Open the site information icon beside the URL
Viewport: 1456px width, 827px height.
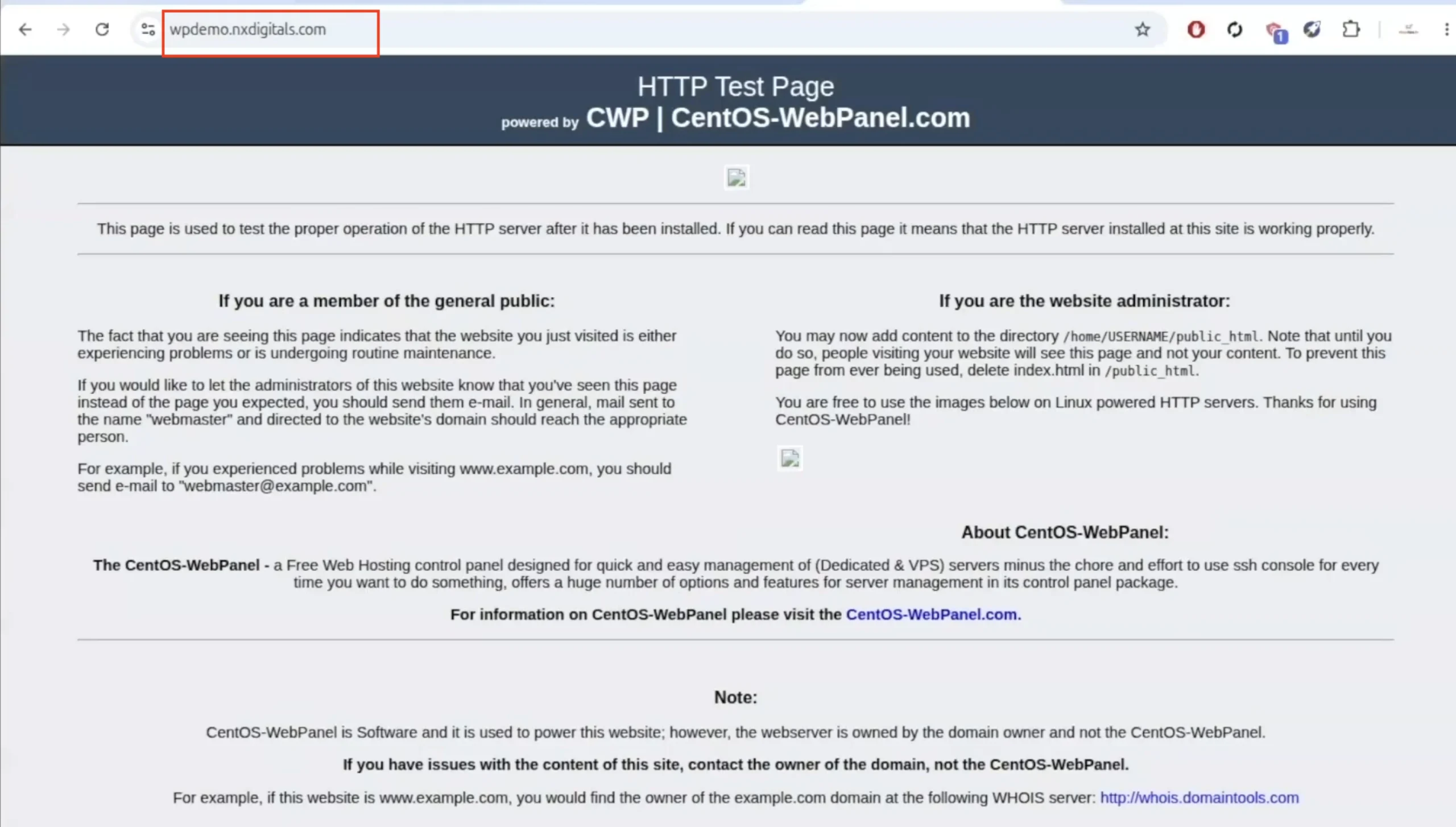tap(148, 29)
